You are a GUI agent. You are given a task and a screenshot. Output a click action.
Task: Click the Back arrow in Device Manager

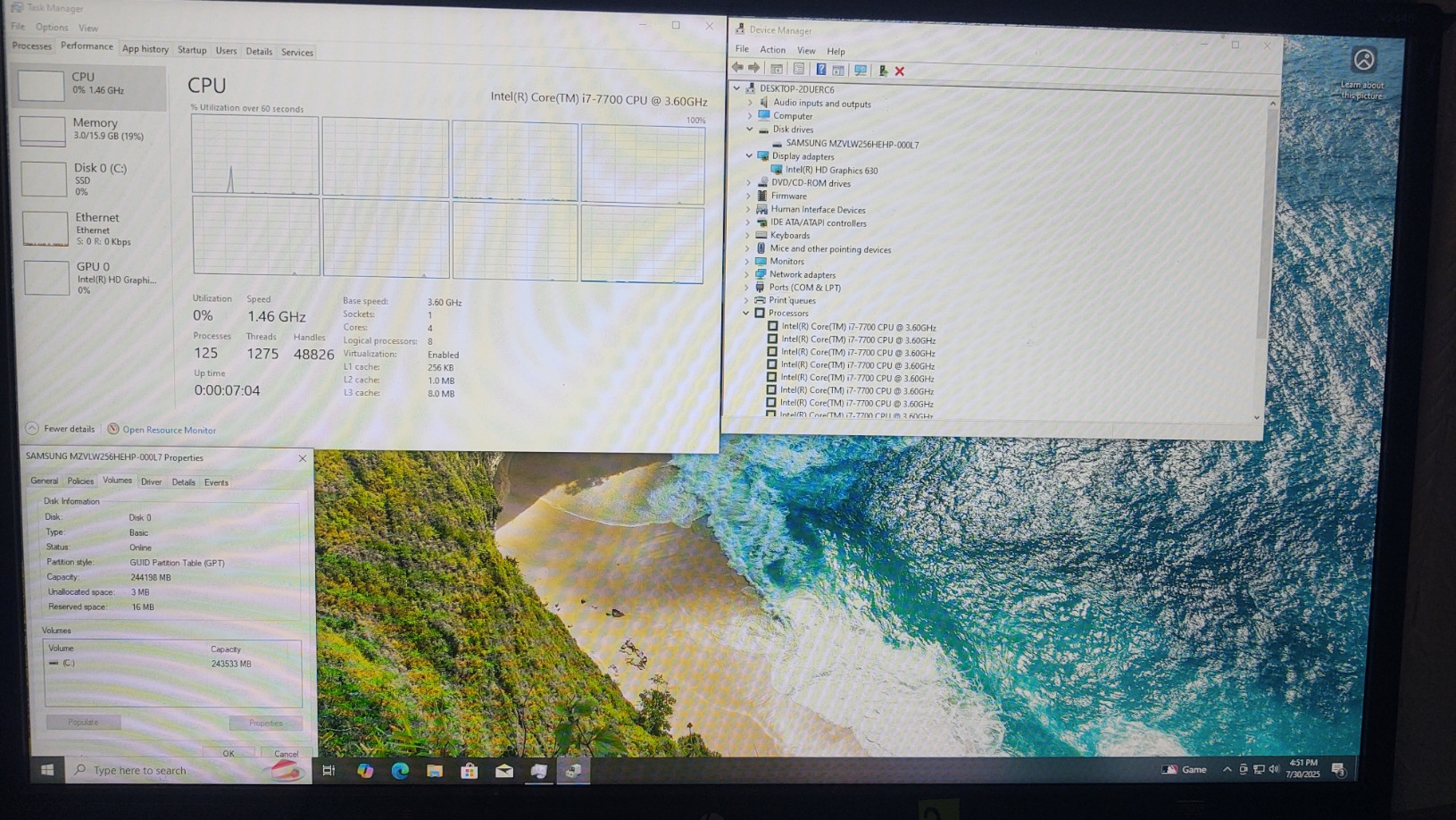(x=737, y=68)
